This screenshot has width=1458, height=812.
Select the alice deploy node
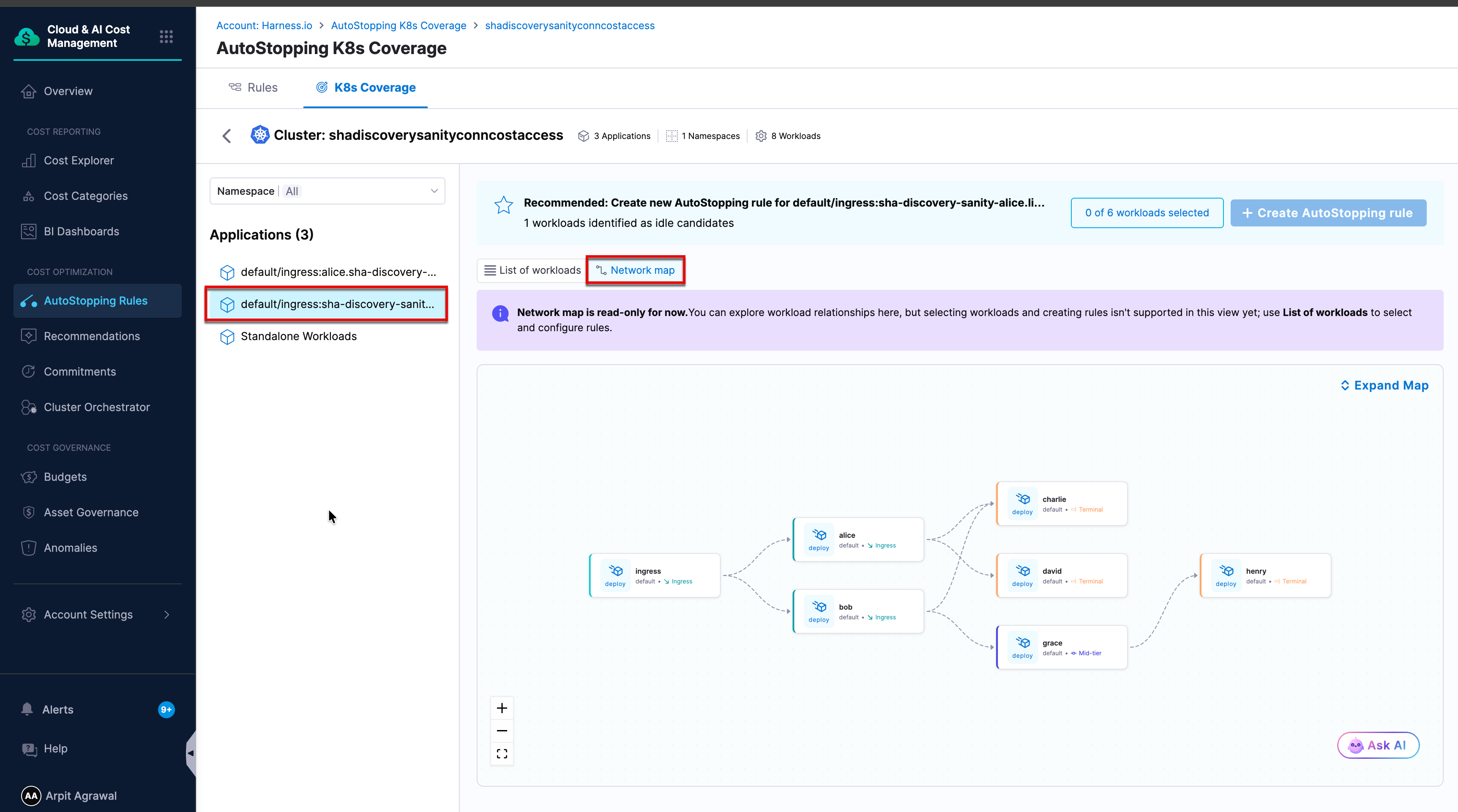click(859, 539)
